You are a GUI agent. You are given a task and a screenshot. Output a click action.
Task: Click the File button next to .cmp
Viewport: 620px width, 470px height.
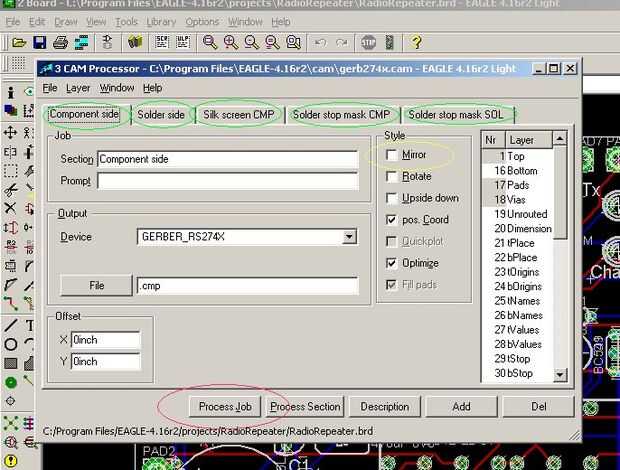pos(96,285)
